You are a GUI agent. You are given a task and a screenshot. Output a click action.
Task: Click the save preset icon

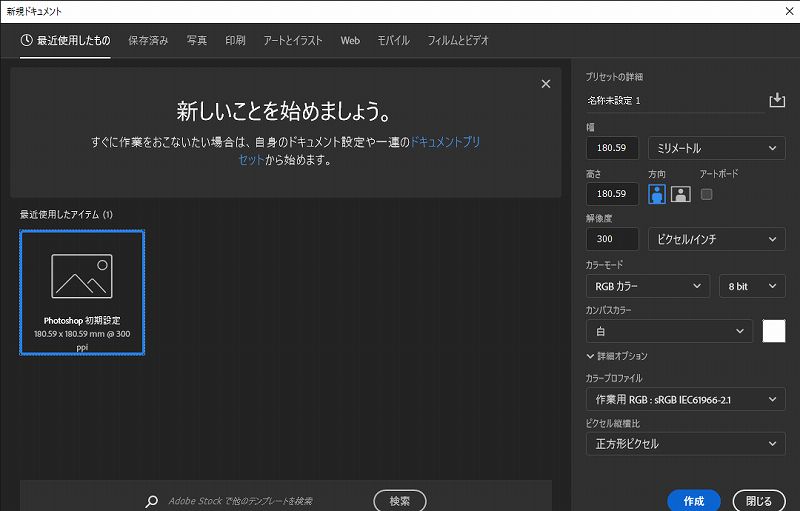777,100
